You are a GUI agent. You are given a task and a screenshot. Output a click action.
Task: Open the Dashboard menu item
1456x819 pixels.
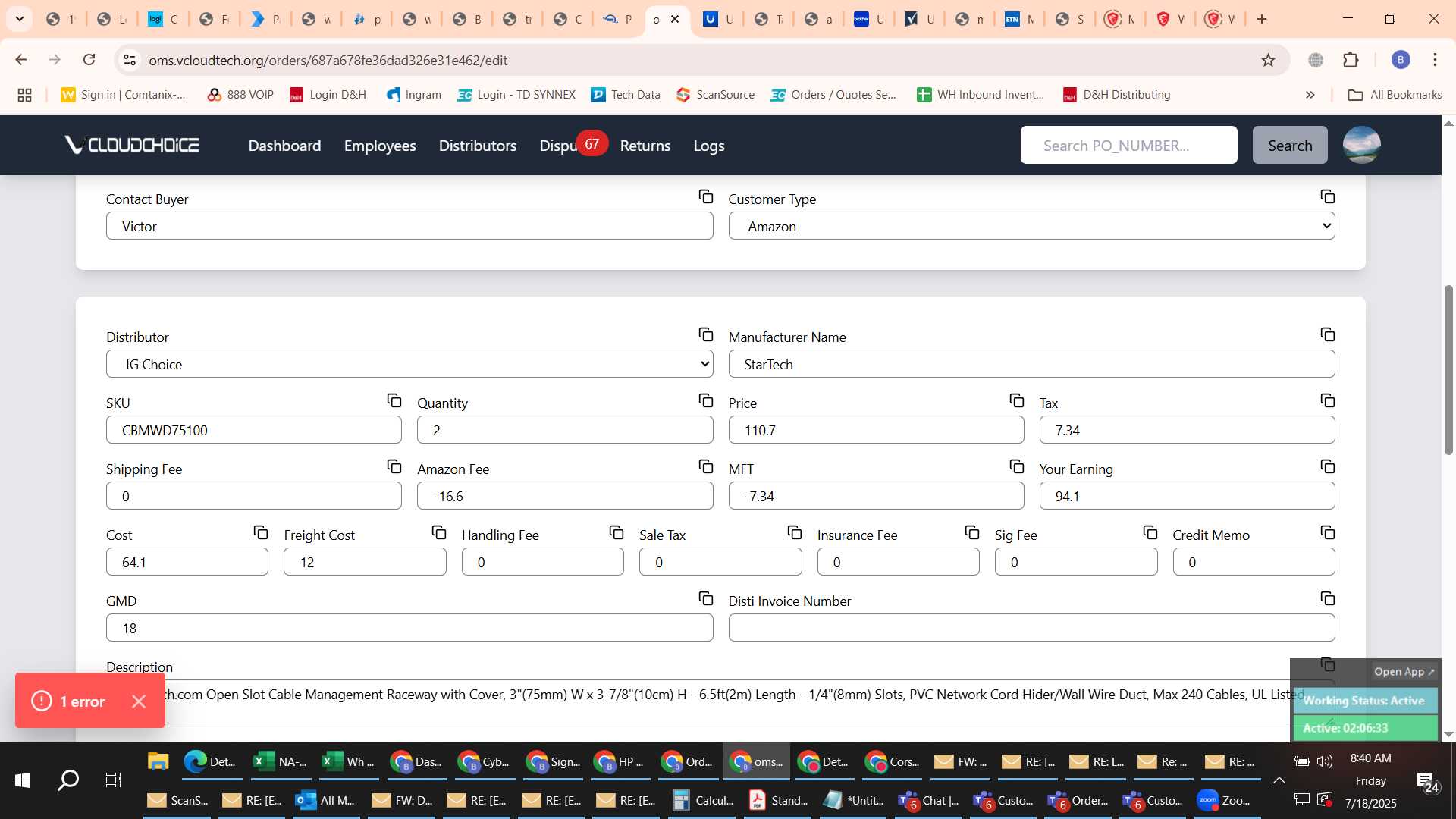(284, 146)
